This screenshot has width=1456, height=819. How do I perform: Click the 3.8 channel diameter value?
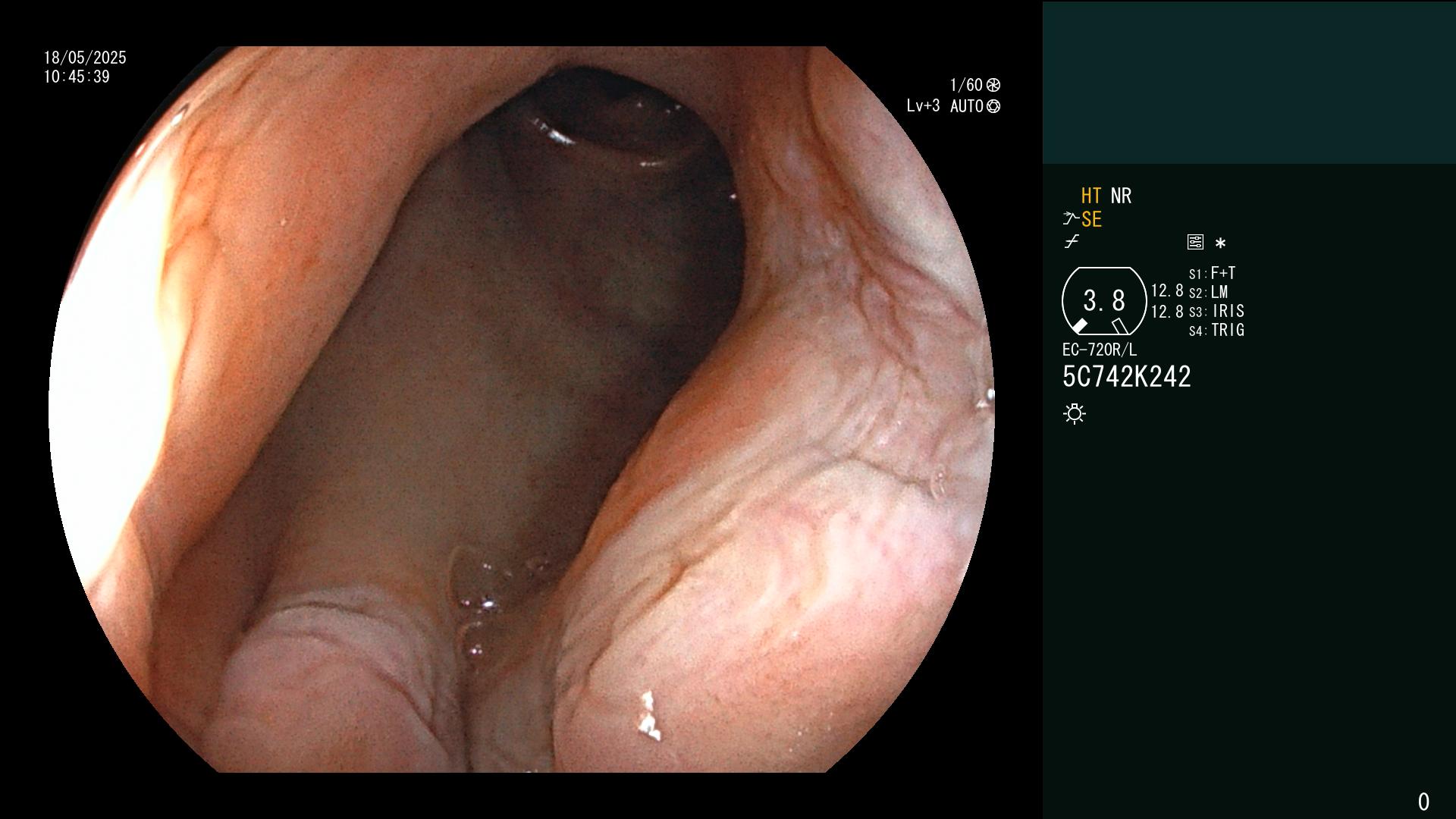(x=1104, y=301)
